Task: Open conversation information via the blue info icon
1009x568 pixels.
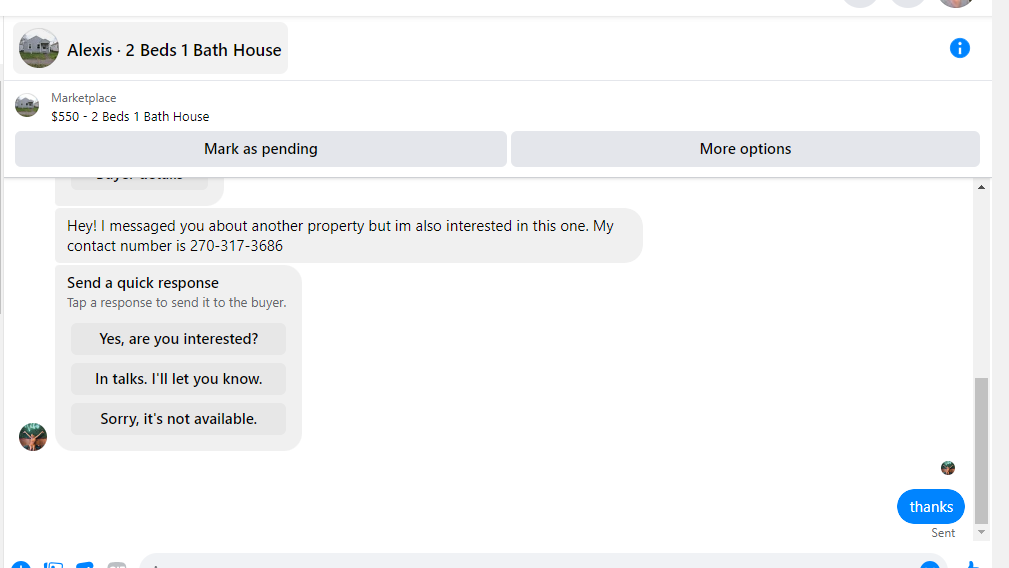Action: (959, 48)
